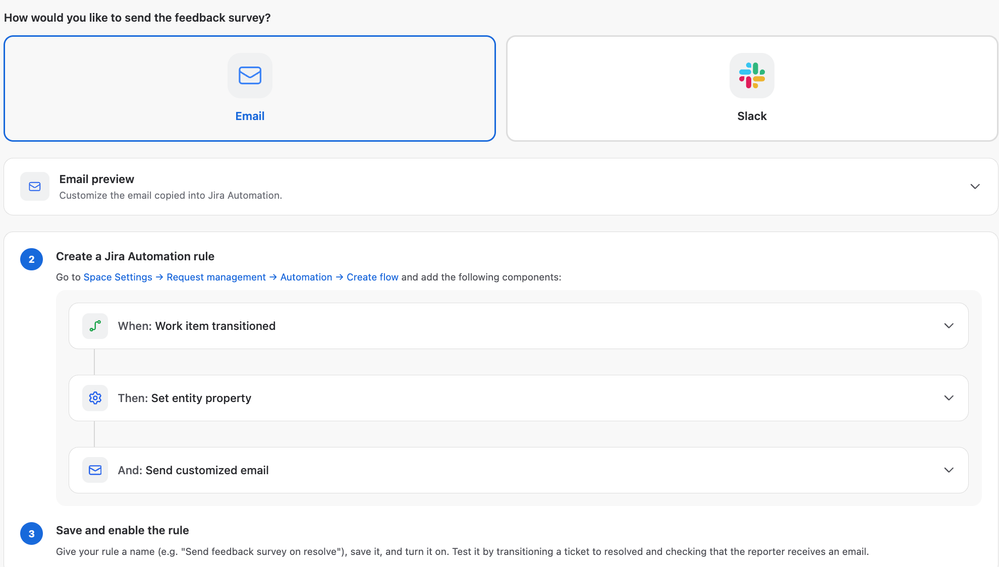Open the Space Settings link
This screenshot has width=999, height=567.
pos(118,277)
